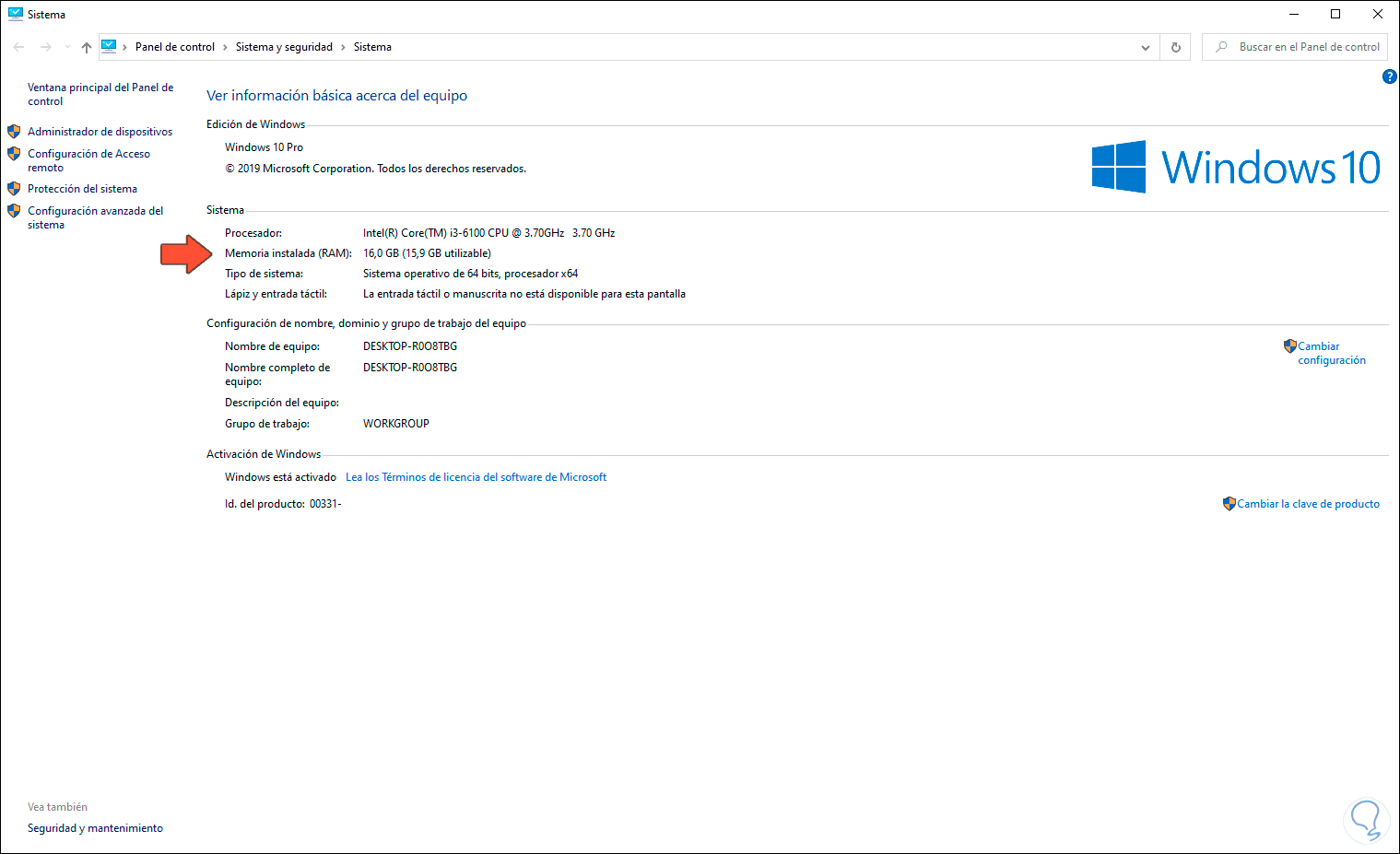
Task: Go up one level with the up arrow
Action: point(86,47)
